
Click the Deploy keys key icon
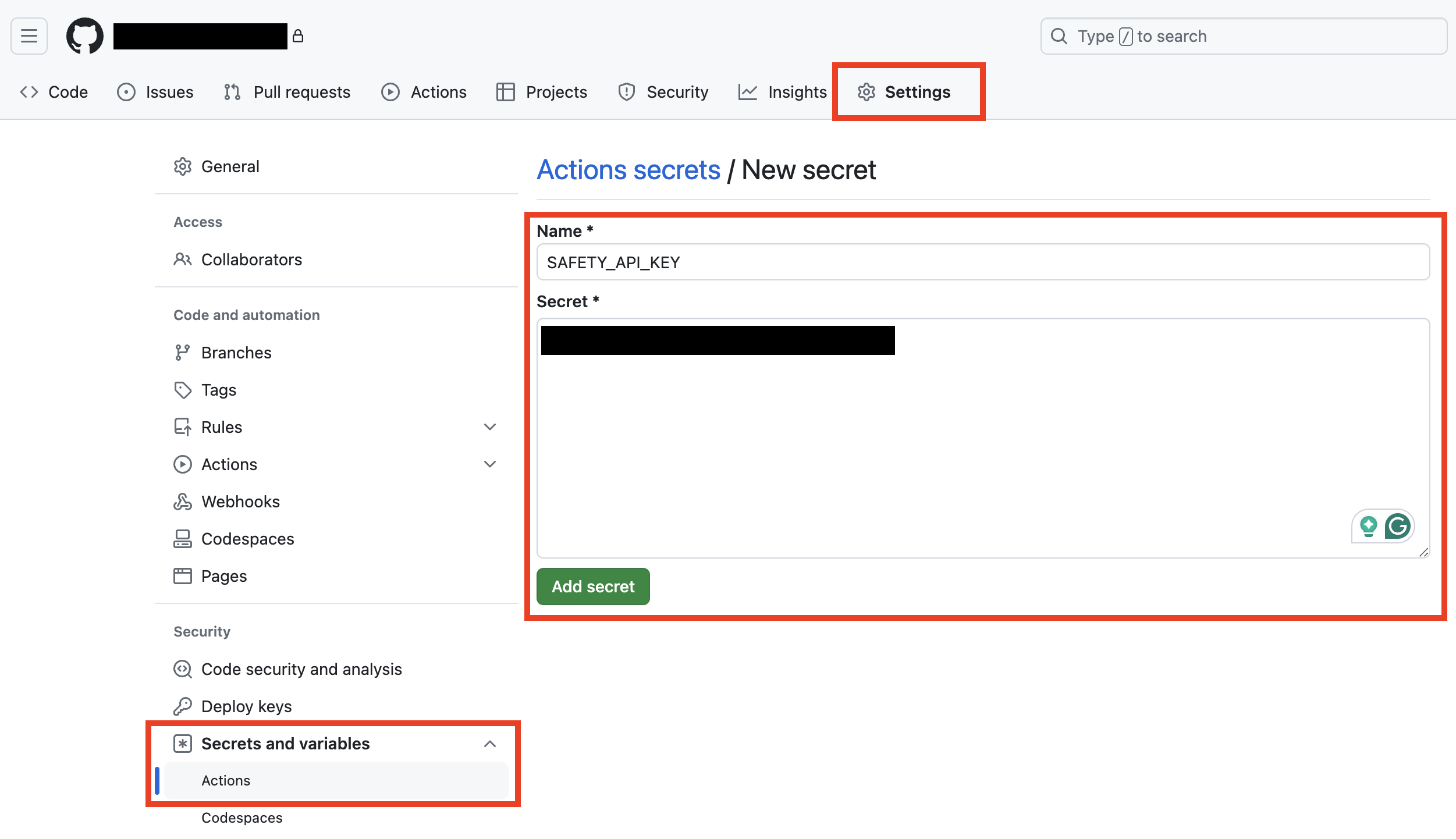point(183,706)
